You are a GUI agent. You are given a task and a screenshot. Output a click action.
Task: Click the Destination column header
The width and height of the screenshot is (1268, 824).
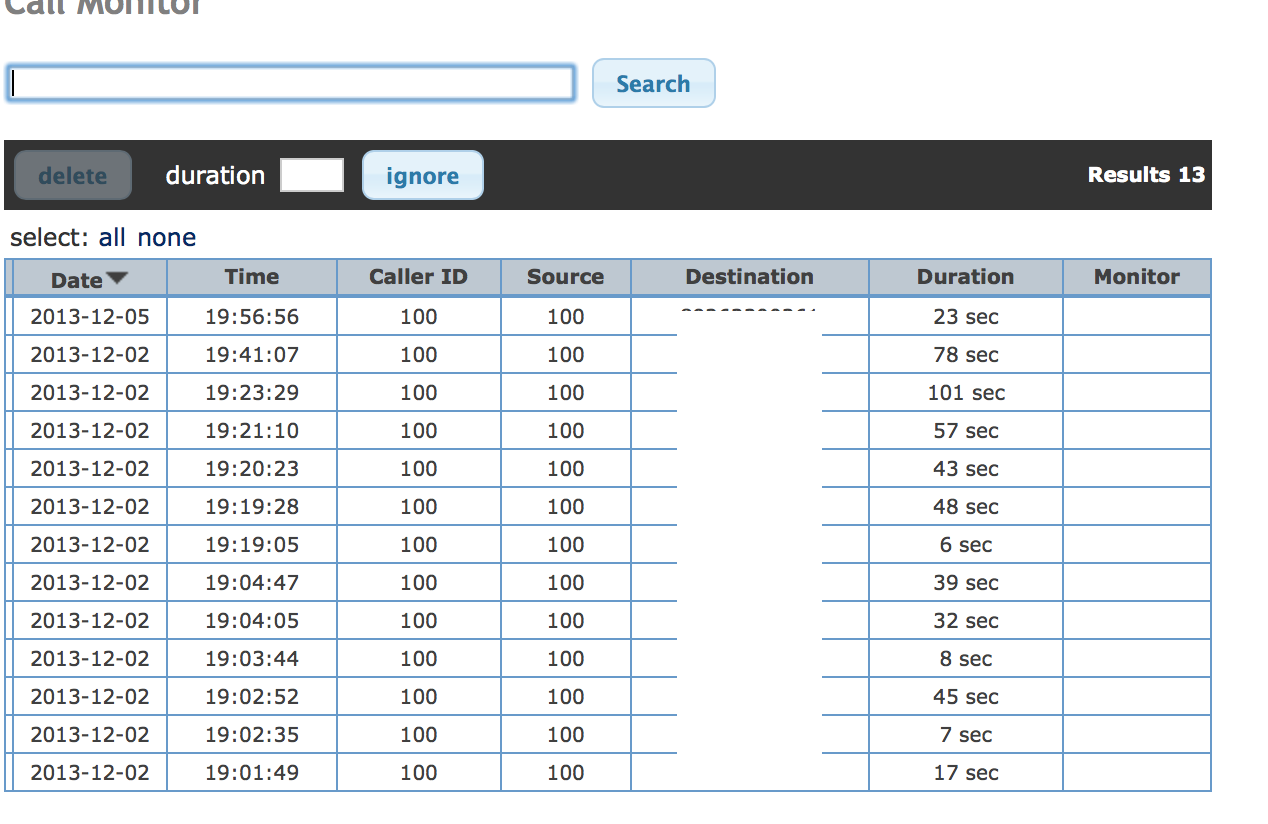point(749,277)
